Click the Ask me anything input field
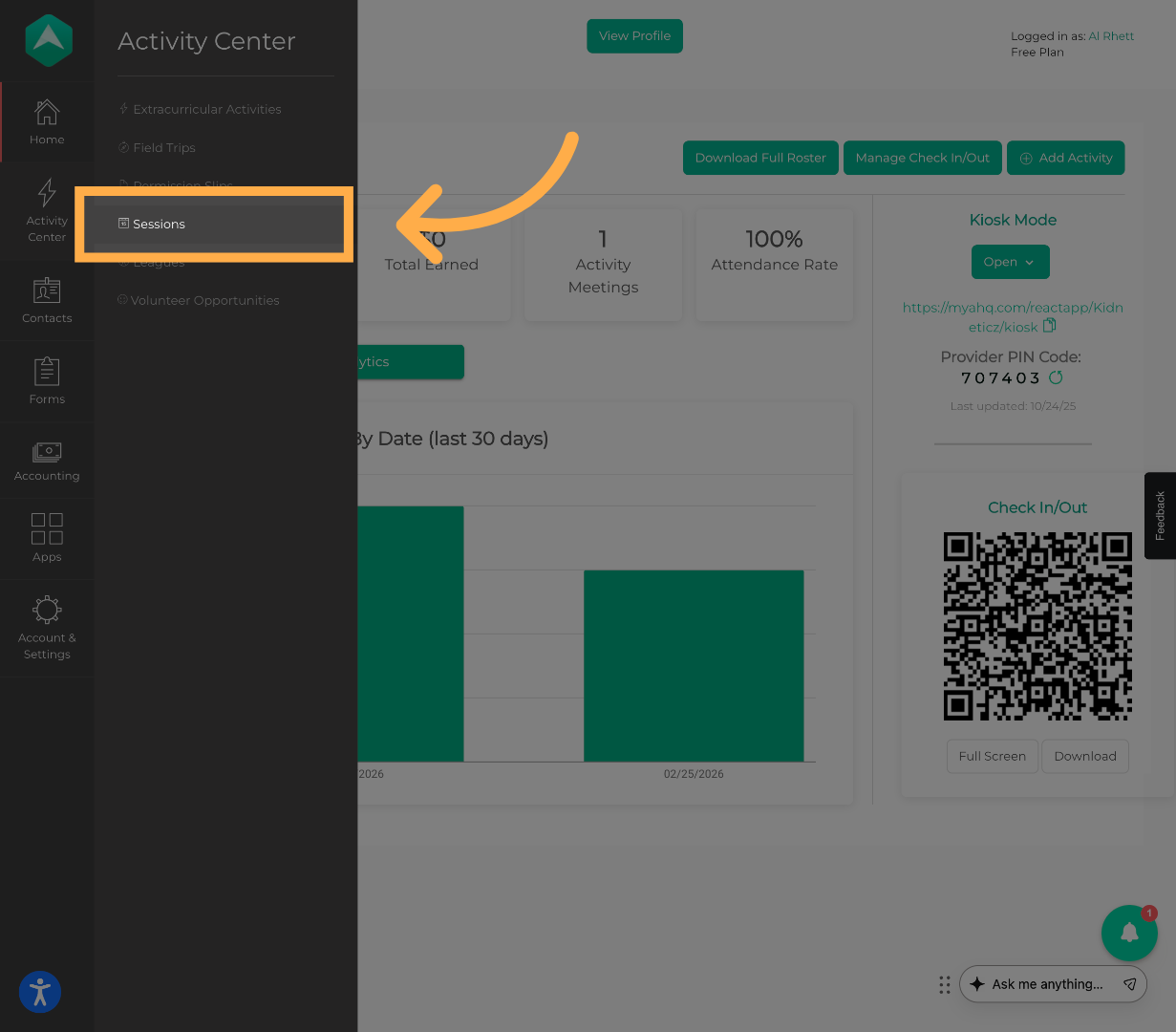The height and width of the screenshot is (1032, 1176). click(x=1046, y=983)
